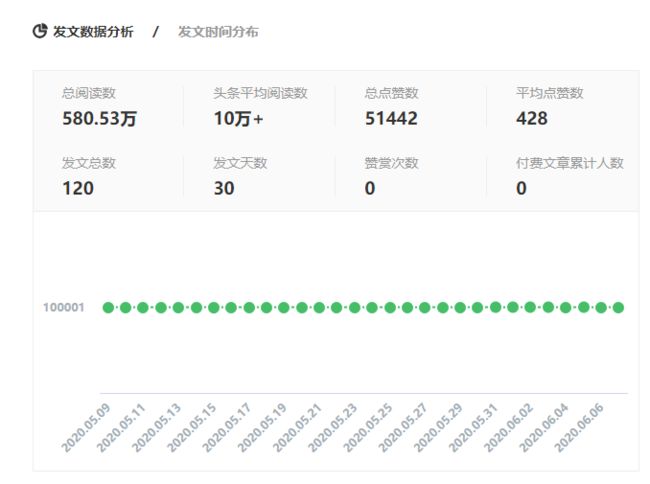
Task: Click the 2020.05.21 axis date label
Action: [297, 428]
